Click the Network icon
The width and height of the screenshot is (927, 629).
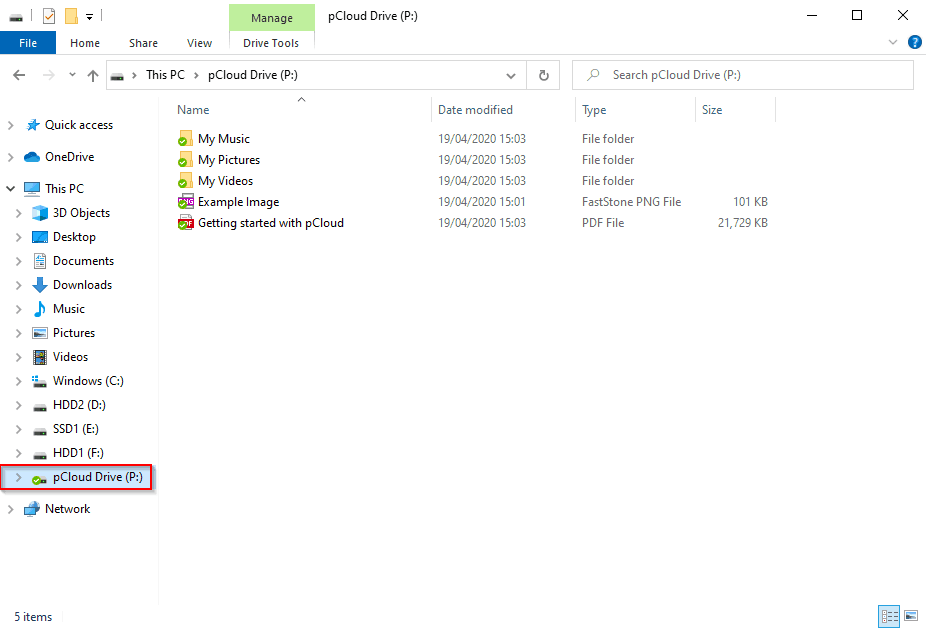point(32,508)
